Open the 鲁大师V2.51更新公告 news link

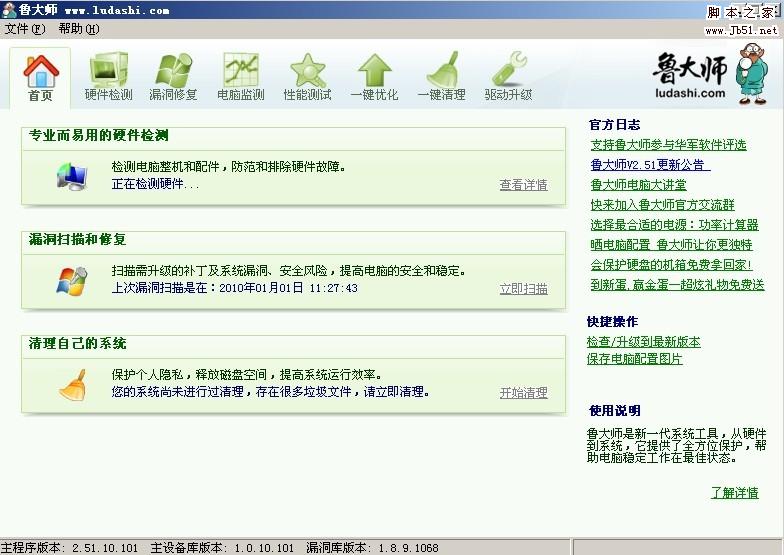point(647,165)
